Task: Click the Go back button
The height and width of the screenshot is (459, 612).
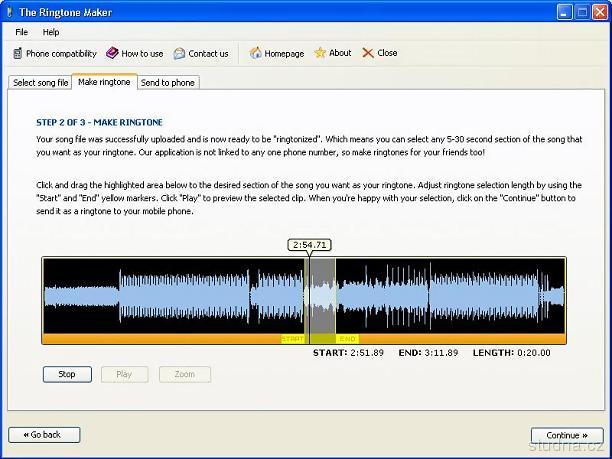Action: 44,435
